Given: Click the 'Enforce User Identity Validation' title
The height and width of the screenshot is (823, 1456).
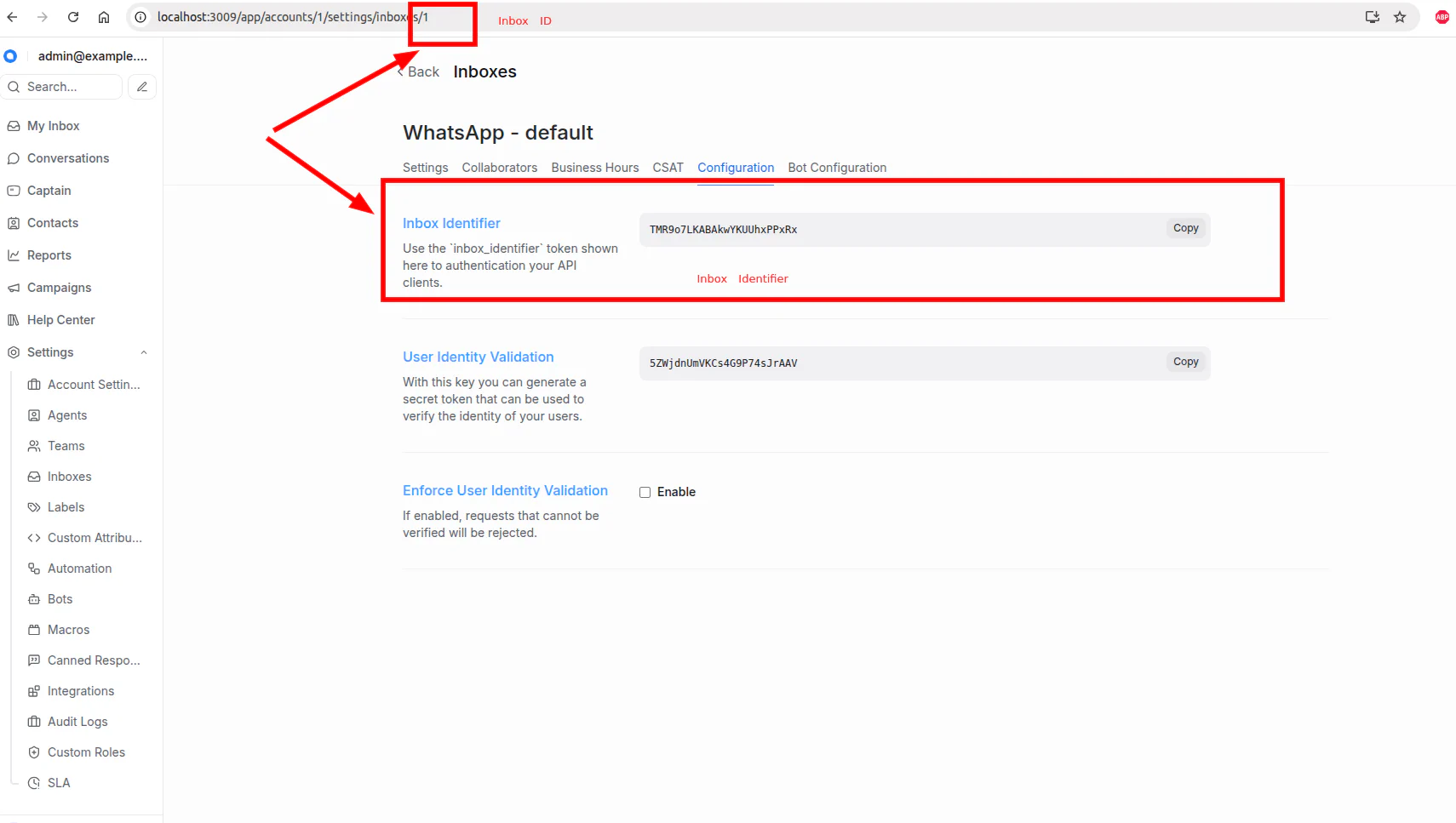Looking at the screenshot, I should (x=505, y=490).
